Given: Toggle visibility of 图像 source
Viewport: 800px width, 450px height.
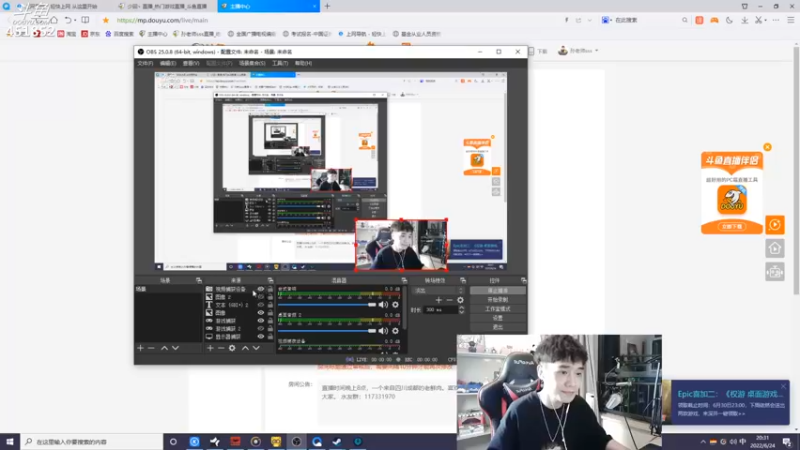Looking at the screenshot, I should point(261,313).
